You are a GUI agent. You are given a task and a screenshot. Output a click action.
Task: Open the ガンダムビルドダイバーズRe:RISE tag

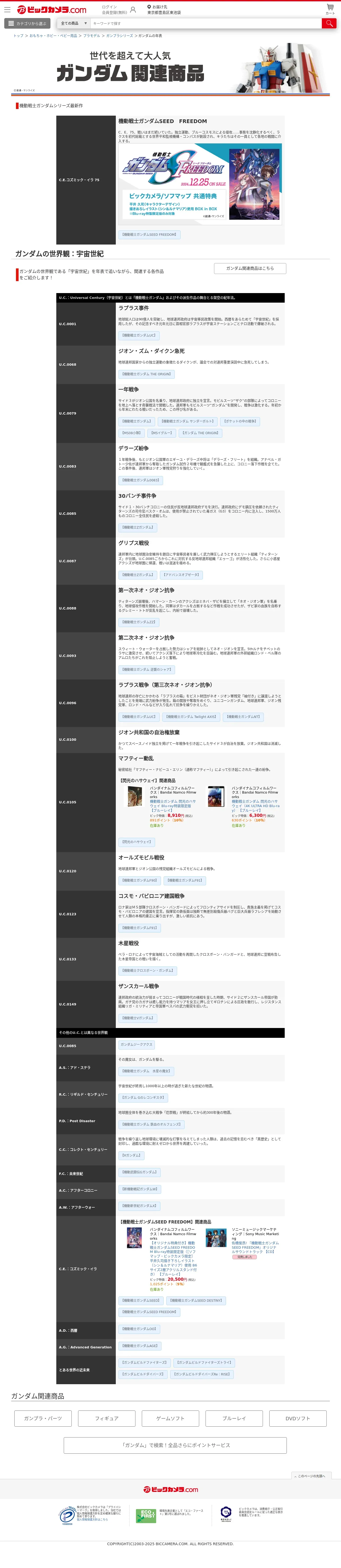click(202, 1374)
